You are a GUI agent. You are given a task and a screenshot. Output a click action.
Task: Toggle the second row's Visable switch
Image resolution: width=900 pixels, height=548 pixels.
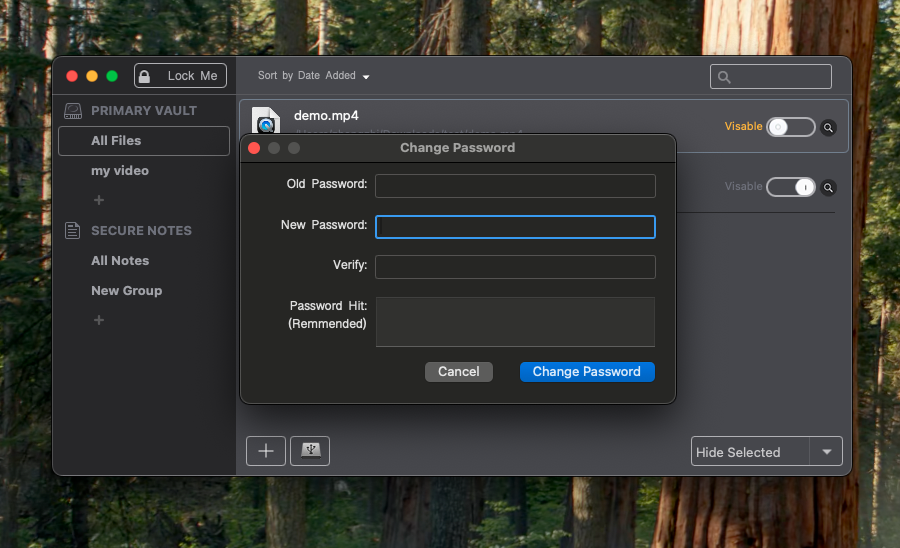click(791, 187)
